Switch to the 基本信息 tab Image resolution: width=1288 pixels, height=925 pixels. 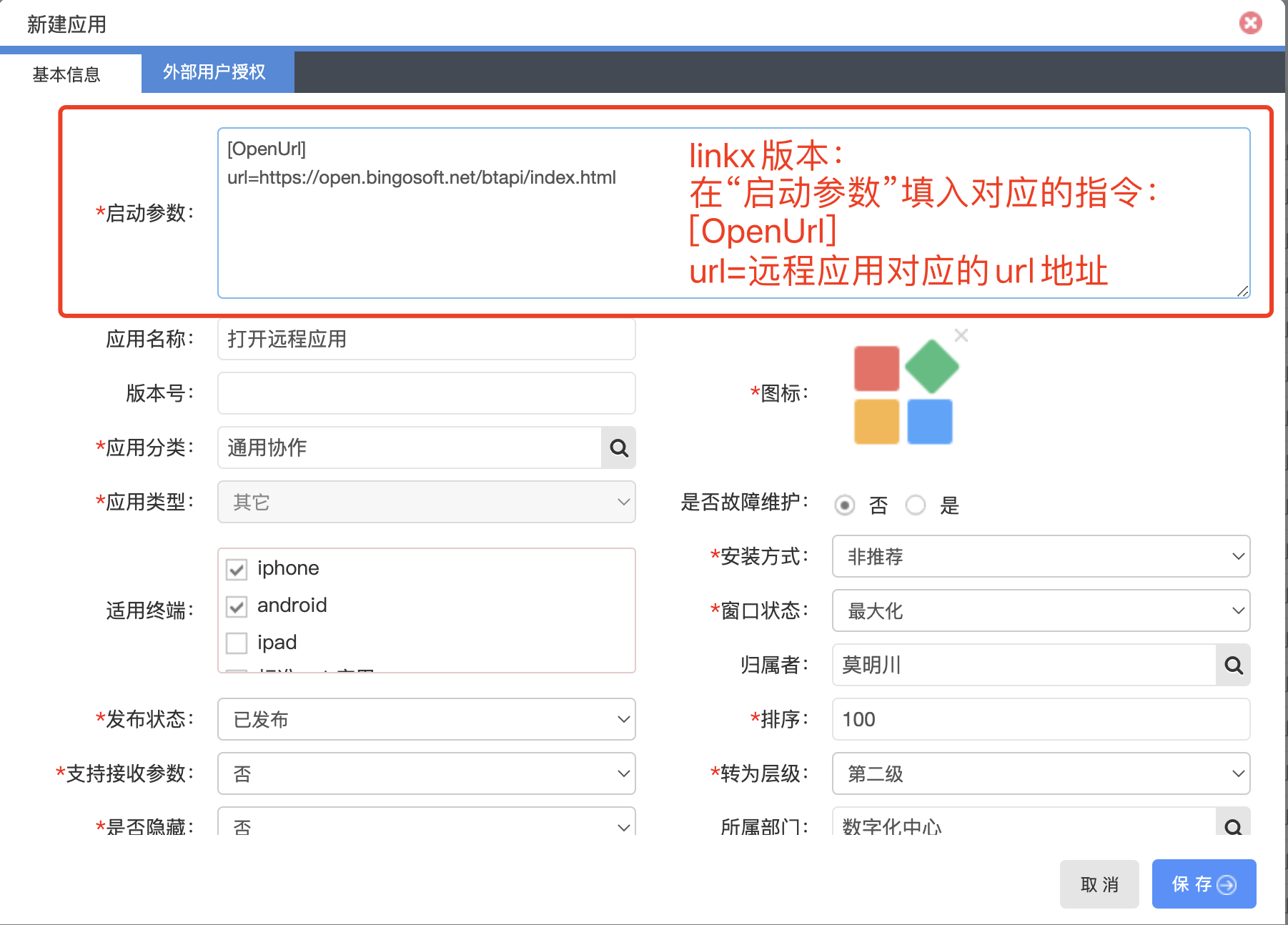coord(66,74)
